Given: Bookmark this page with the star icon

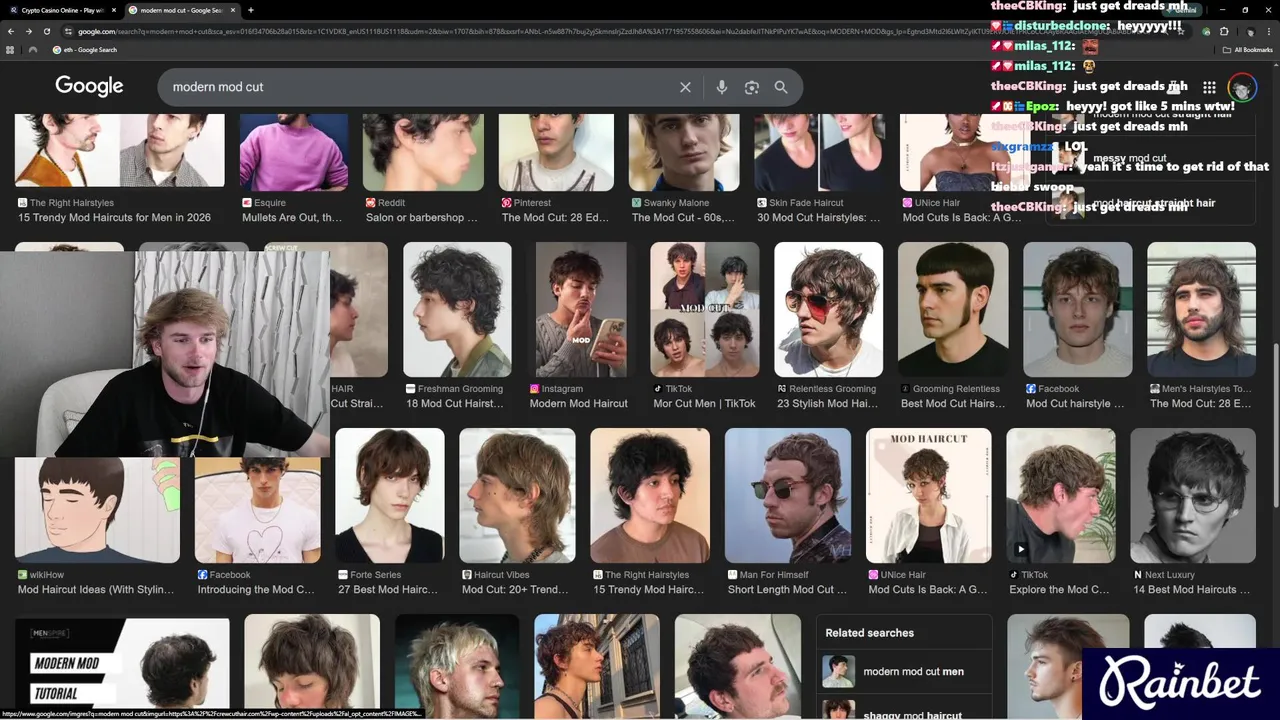Looking at the screenshot, I should 1181,31.
